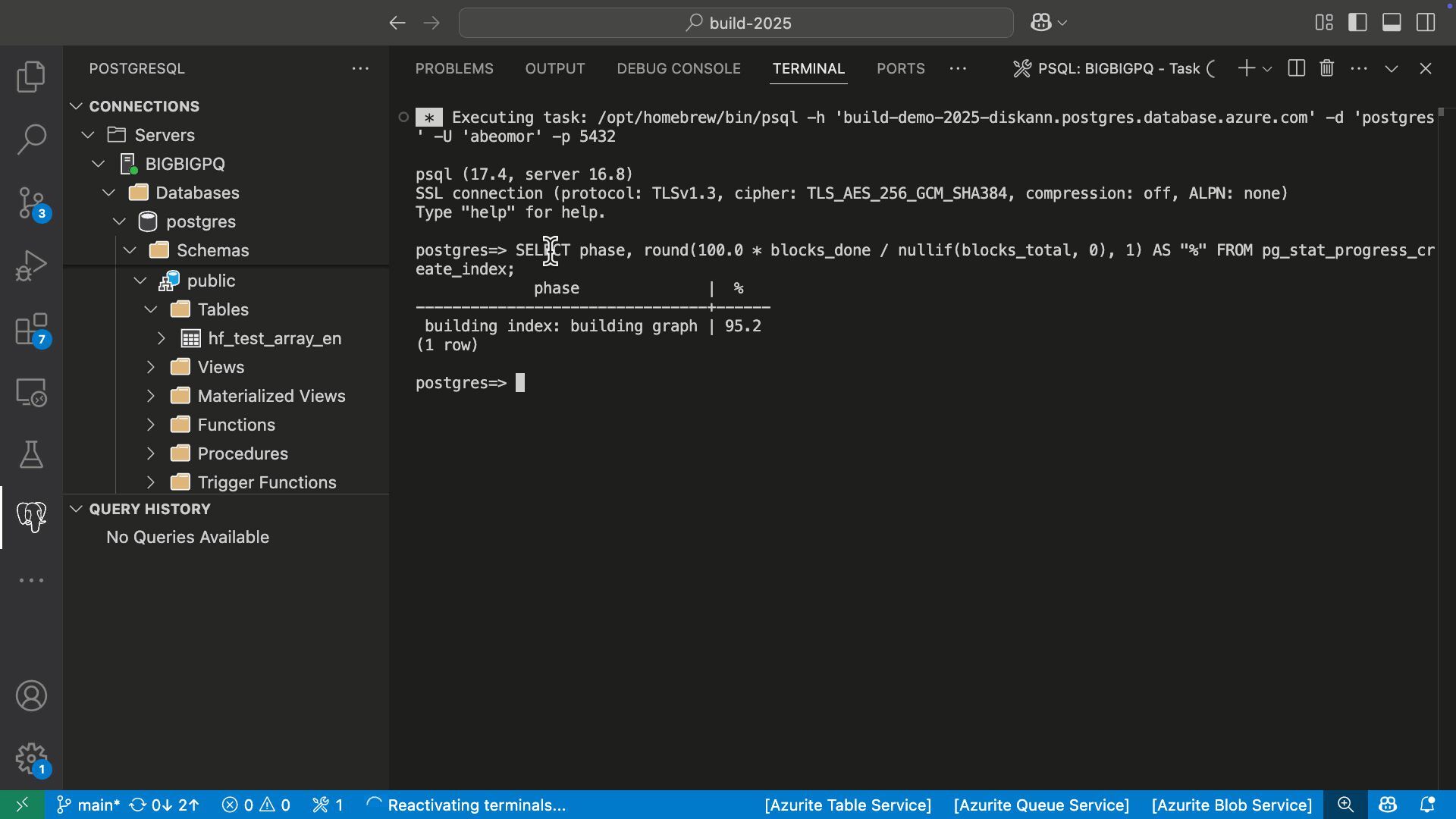Viewport: 1456px width, 819px height.
Task: Open remote window indicator in status bar
Action: click(22, 805)
